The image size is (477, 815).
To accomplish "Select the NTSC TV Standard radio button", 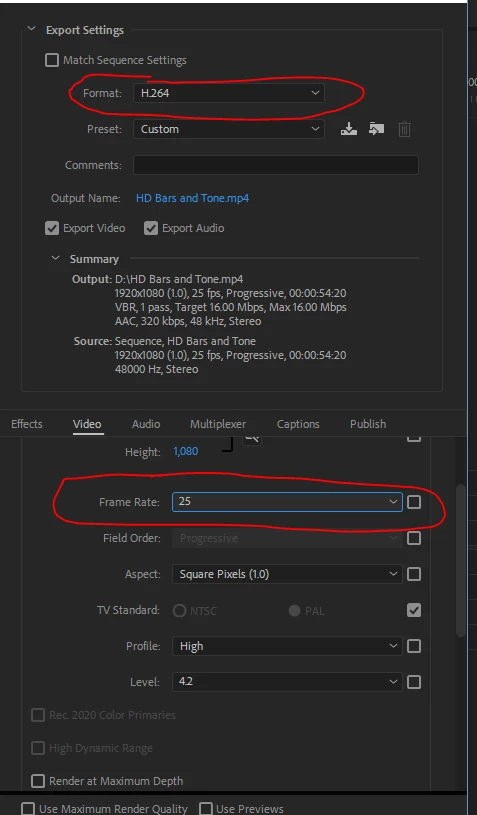I will [180, 611].
